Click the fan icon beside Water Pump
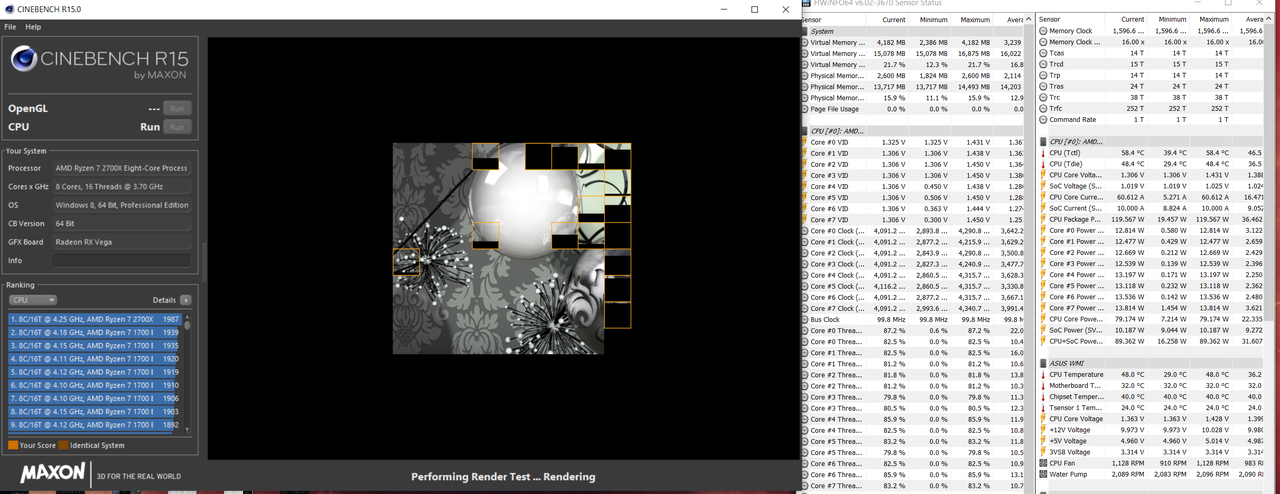The height and width of the screenshot is (494, 1280). [1043, 474]
